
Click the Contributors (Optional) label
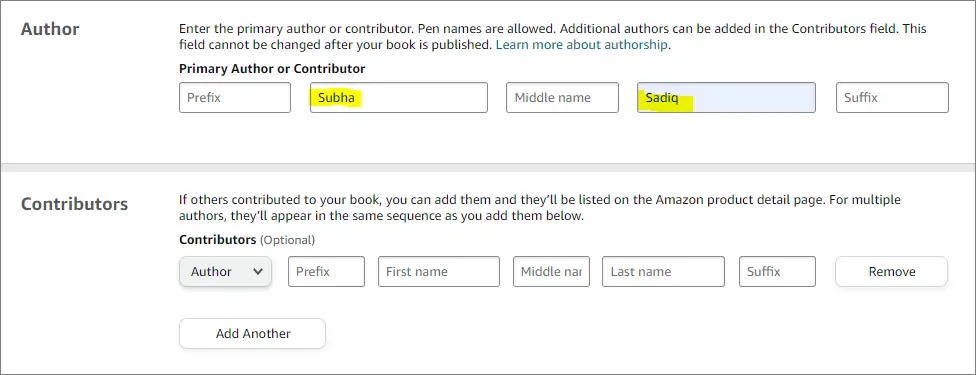pyautogui.click(x=247, y=239)
